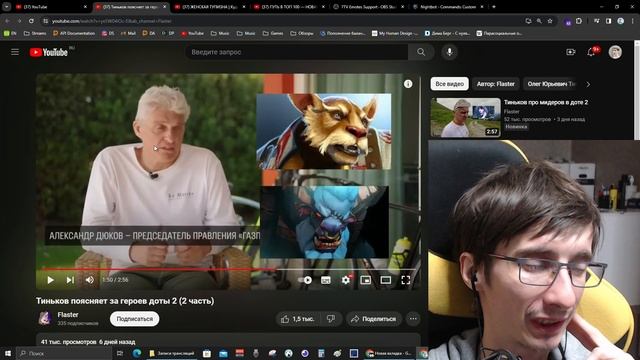Open Task View on the taskbar
Viewport: 640px width, 360px height.
tap(120, 353)
